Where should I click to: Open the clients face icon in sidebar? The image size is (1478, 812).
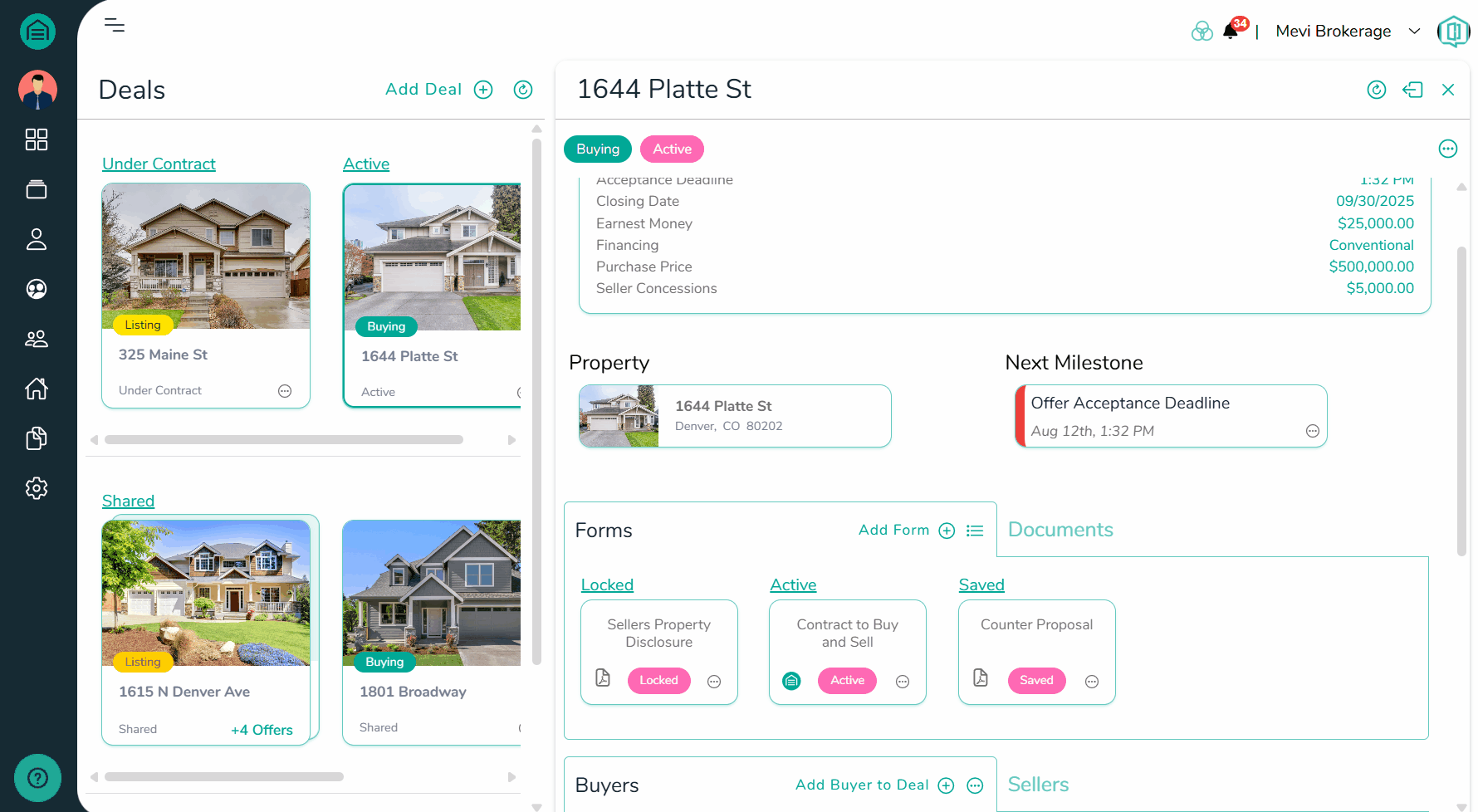click(37, 289)
